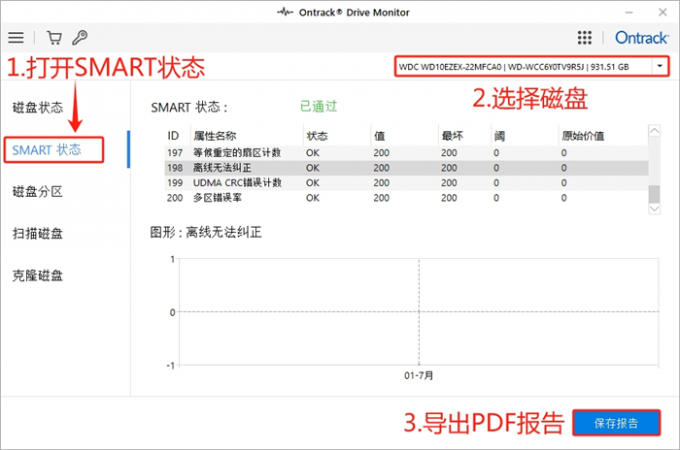Image resolution: width=680 pixels, height=450 pixels.
Task: Select row 200 多区错误率
Action: (x=406, y=198)
